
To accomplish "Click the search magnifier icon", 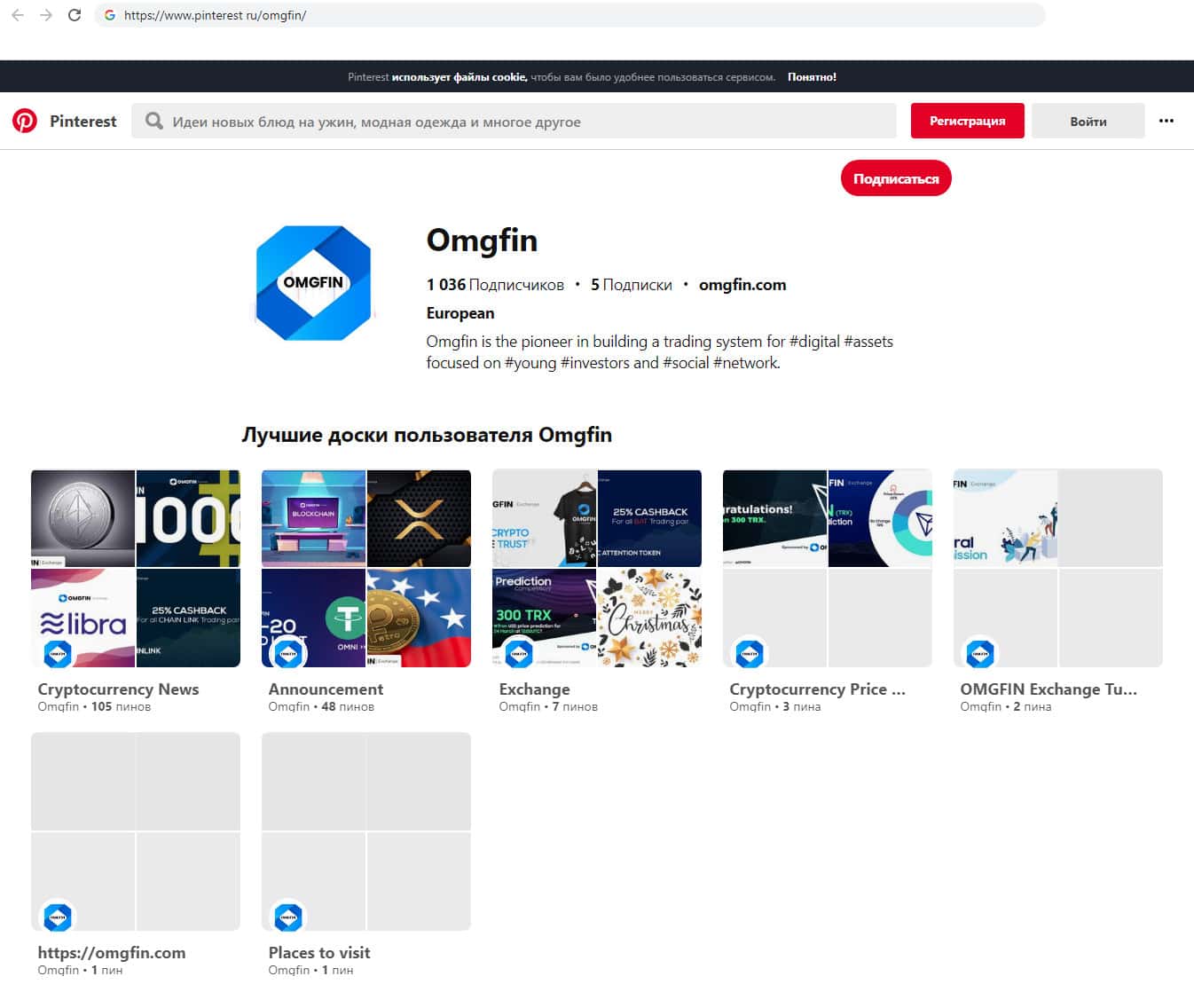I will (153, 122).
